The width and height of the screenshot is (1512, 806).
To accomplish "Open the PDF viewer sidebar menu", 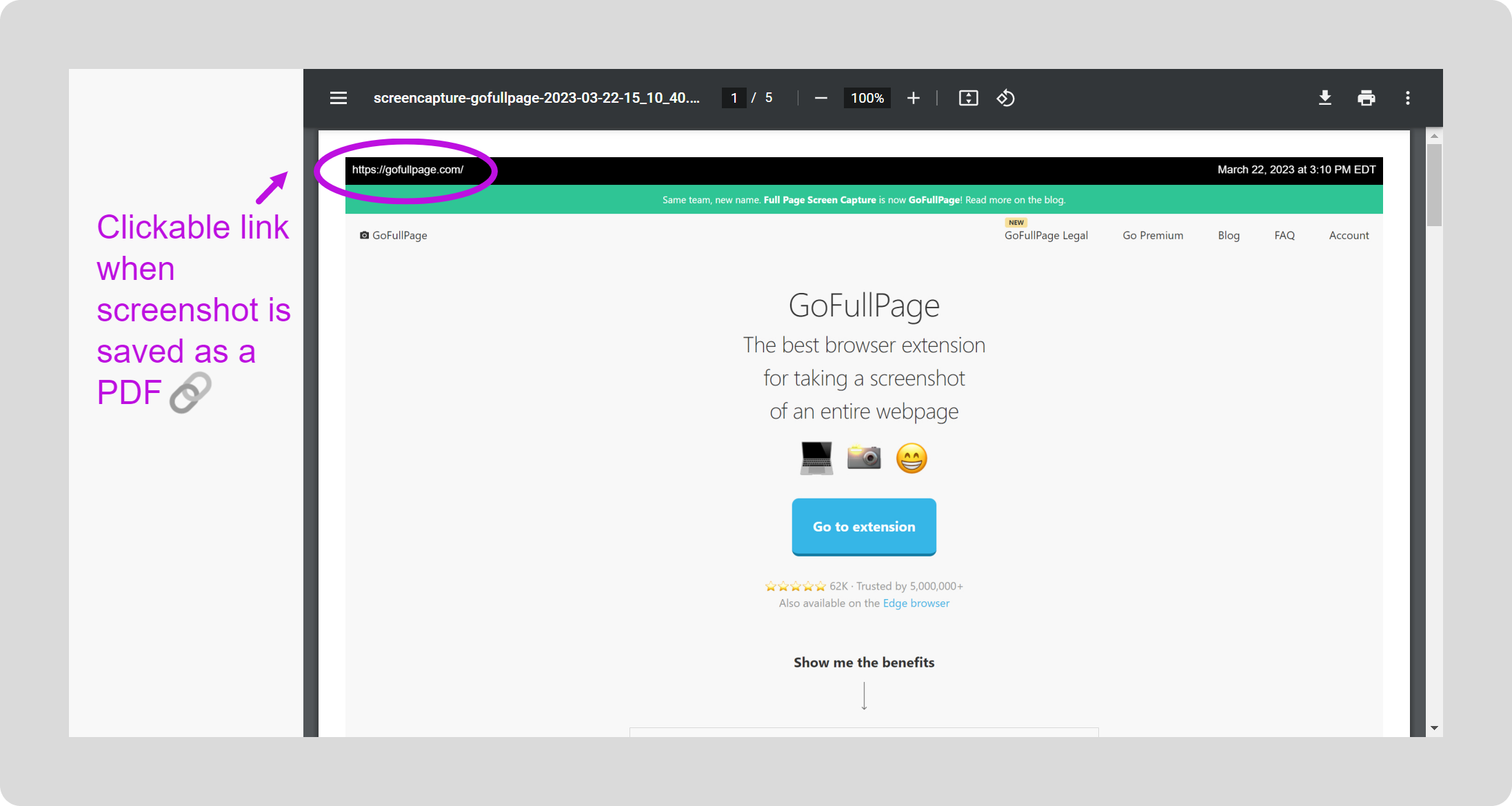I will (x=339, y=98).
